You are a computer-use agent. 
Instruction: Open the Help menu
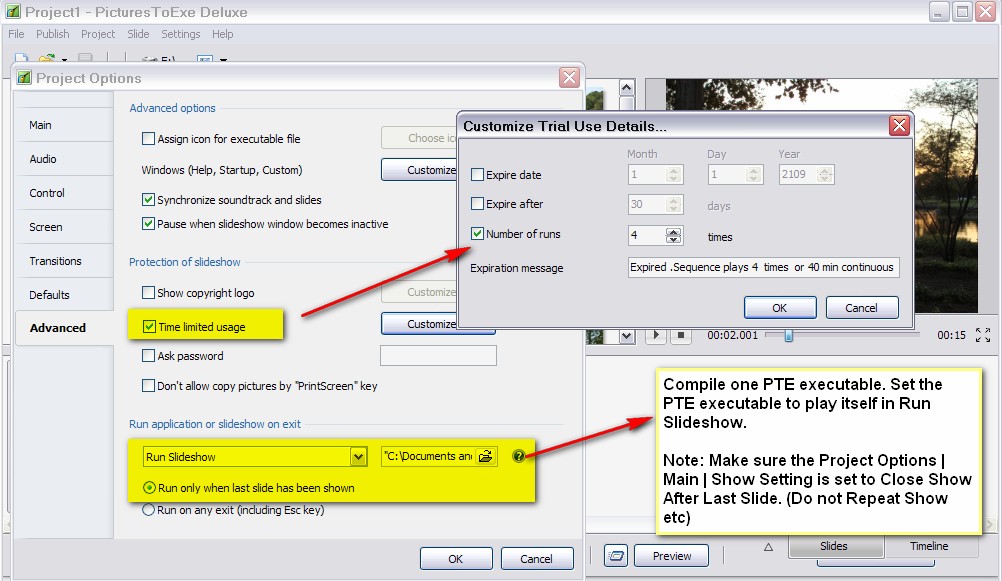[x=222, y=34]
